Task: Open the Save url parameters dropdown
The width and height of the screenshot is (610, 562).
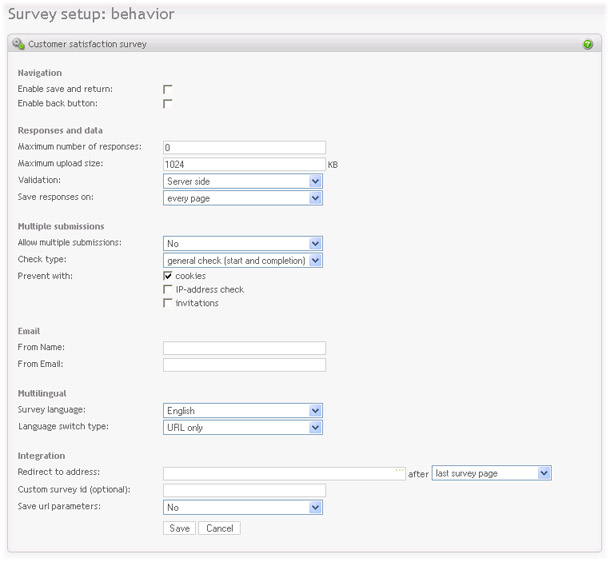Action: tap(243, 507)
